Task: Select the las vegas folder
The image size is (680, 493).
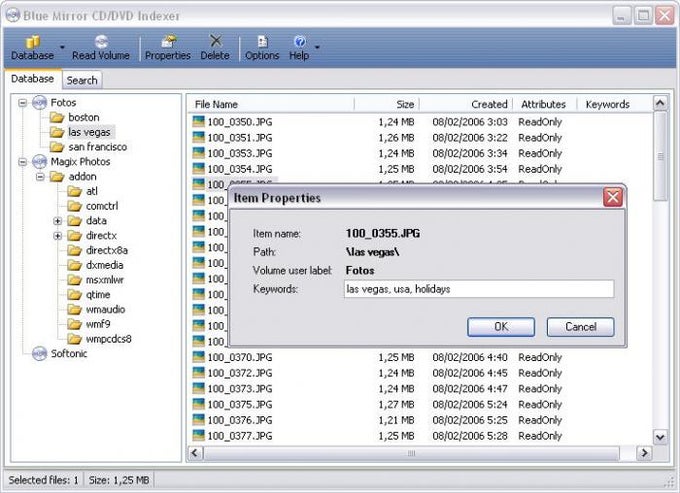Action: coord(89,132)
